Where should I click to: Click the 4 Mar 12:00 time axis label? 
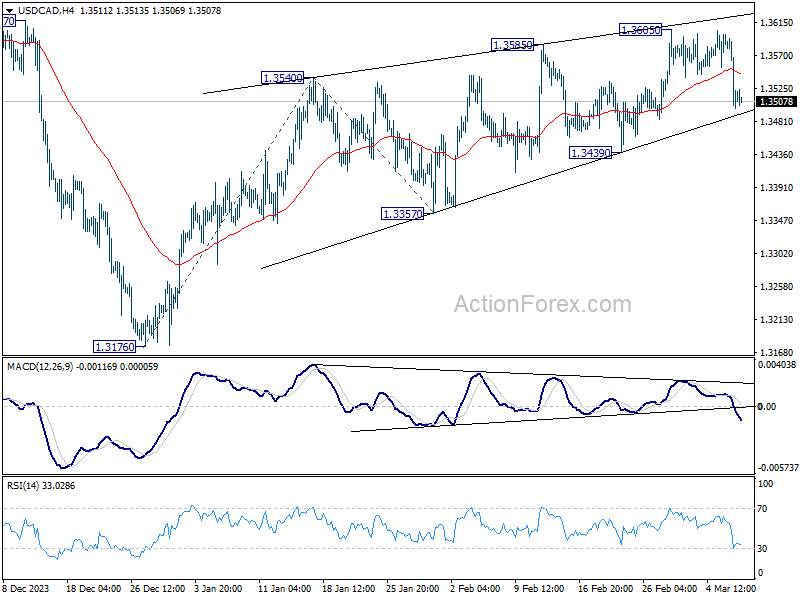731,588
